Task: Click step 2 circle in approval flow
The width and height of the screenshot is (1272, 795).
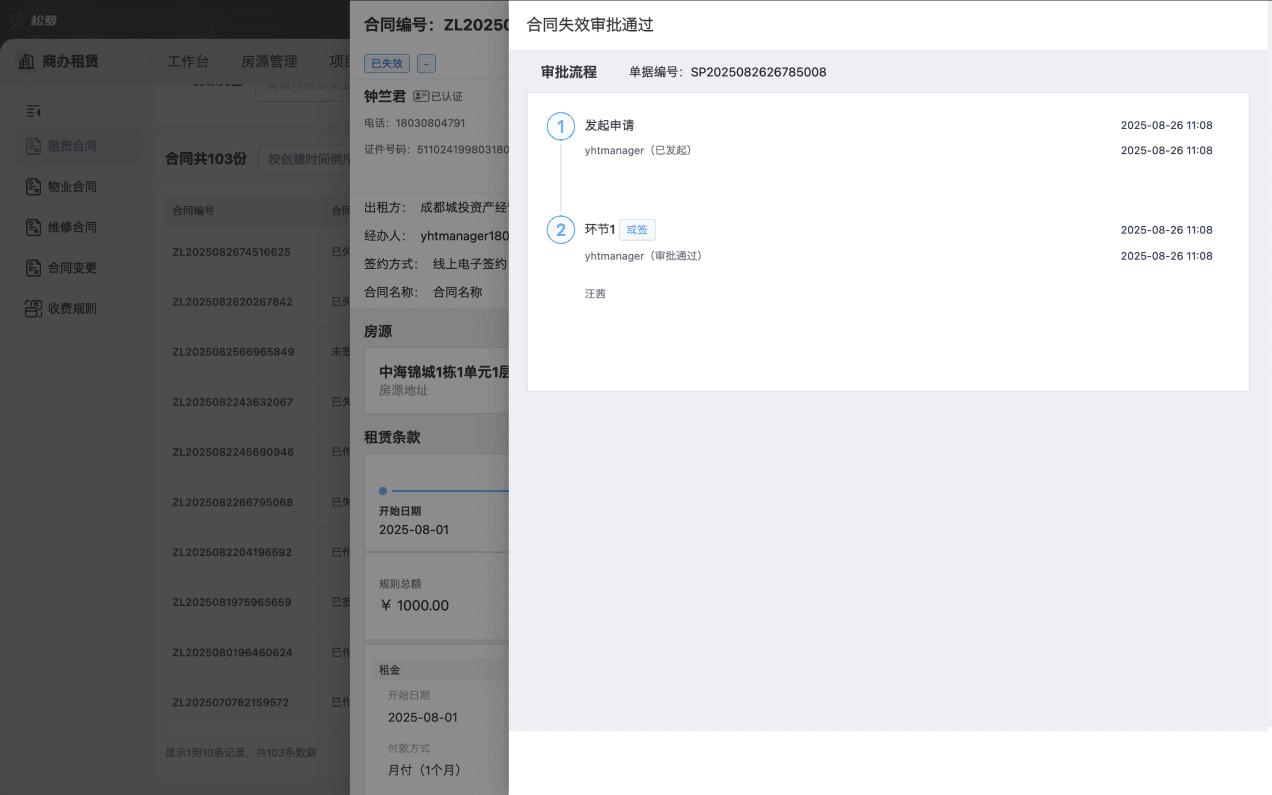Action: (561, 230)
